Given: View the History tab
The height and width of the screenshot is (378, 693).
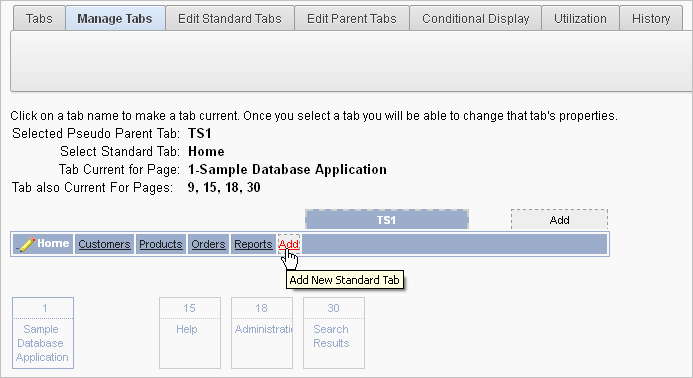Looking at the screenshot, I should click(x=651, y=19).
